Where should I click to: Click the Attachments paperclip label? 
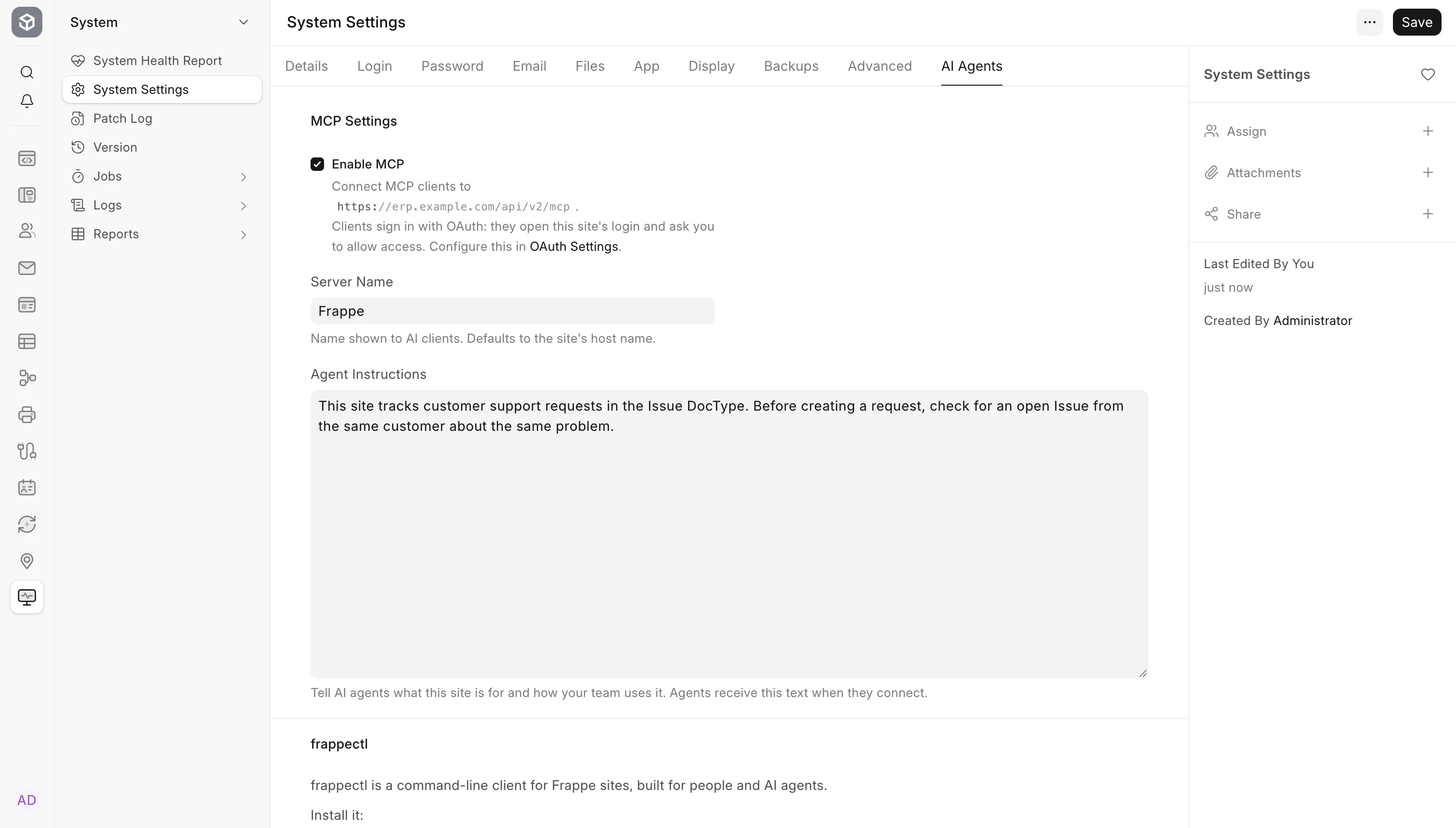click(1264, 173)
